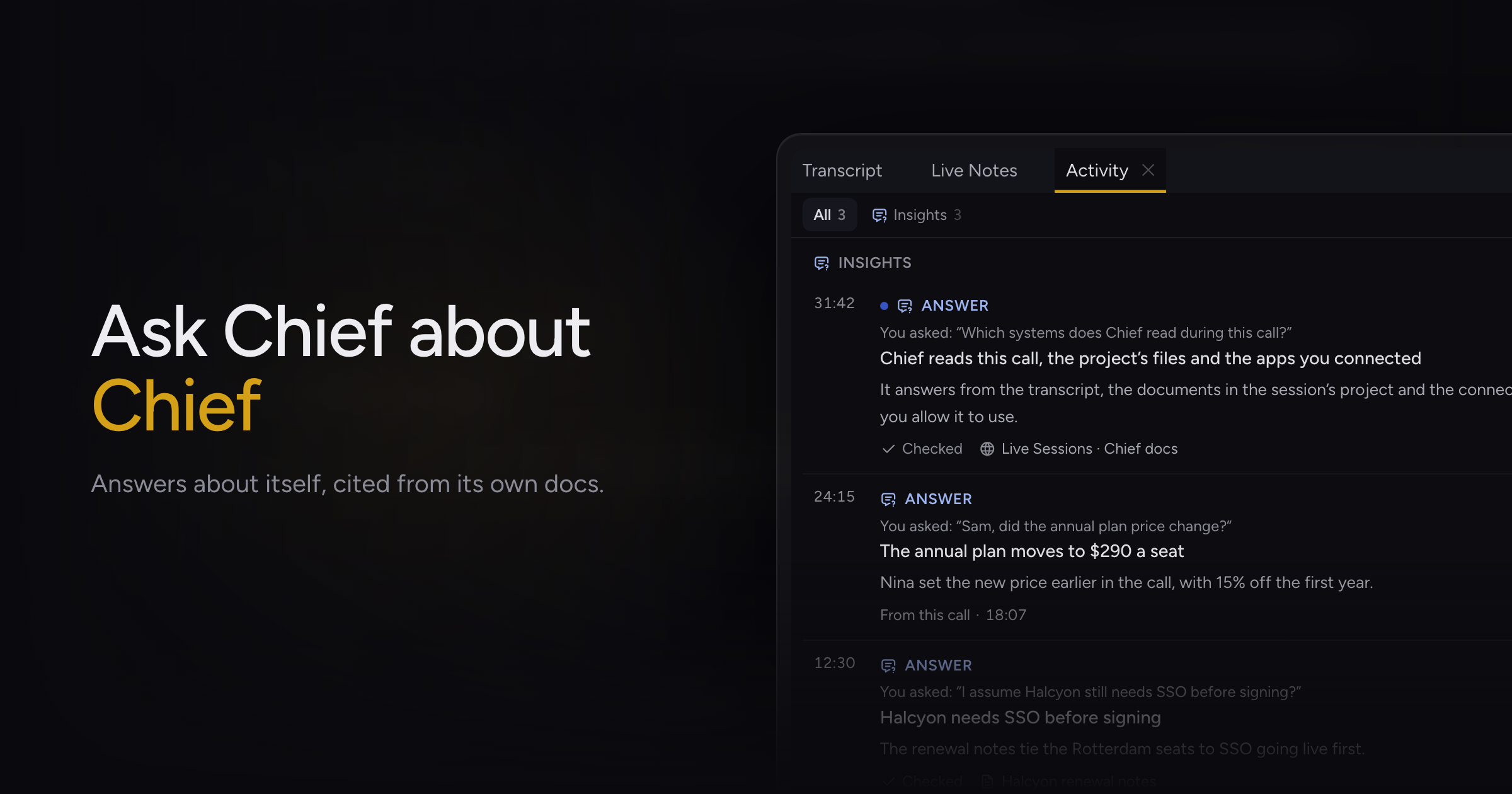1512x794 pixels.
Task: Click the ANSWER label at 24:15
Action: tap(938, 499)
